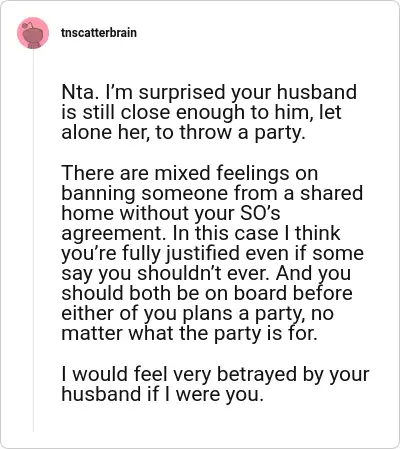Collapse the comment using the vertical thread line
Viewport: 400px width, 449px height.
(33, 240)
